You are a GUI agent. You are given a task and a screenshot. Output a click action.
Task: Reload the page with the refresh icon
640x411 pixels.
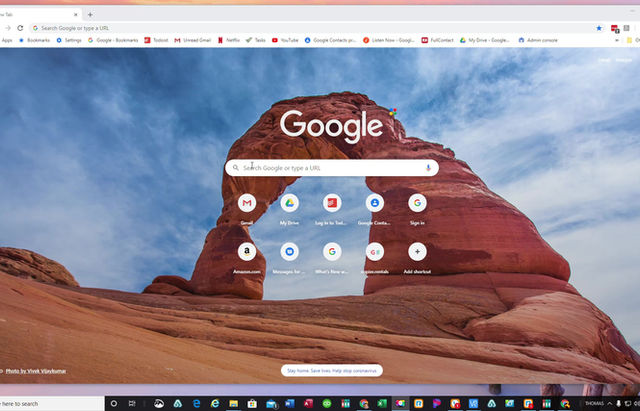[x=20, y=28]
